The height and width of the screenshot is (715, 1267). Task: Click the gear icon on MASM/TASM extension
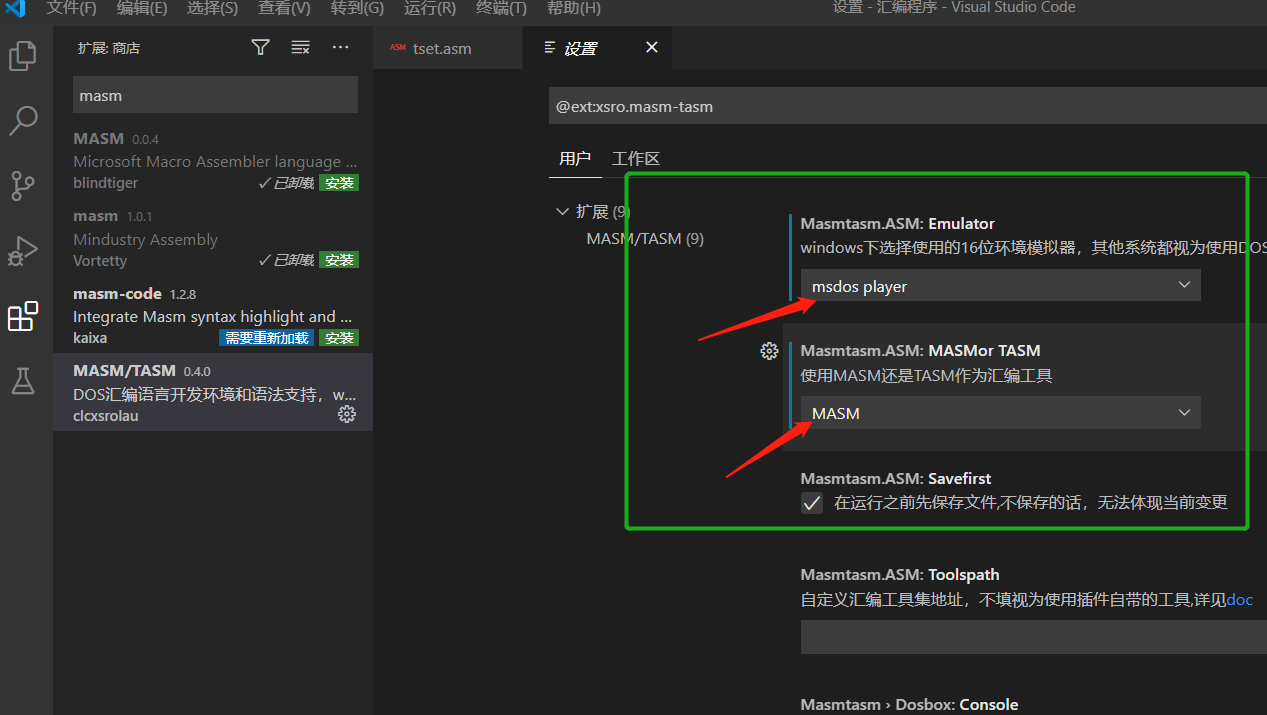click(x=347, y=414)
